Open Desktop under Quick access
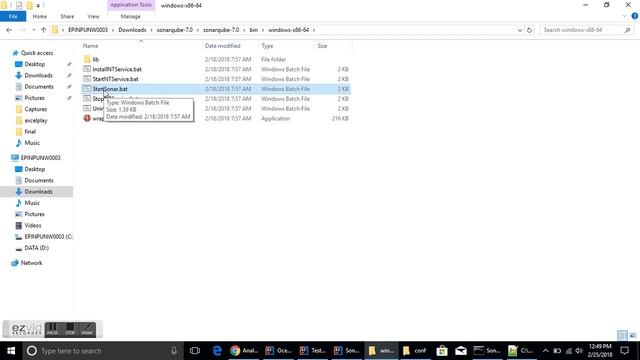Screen dimensions: 640x360 tap(35, 64)
